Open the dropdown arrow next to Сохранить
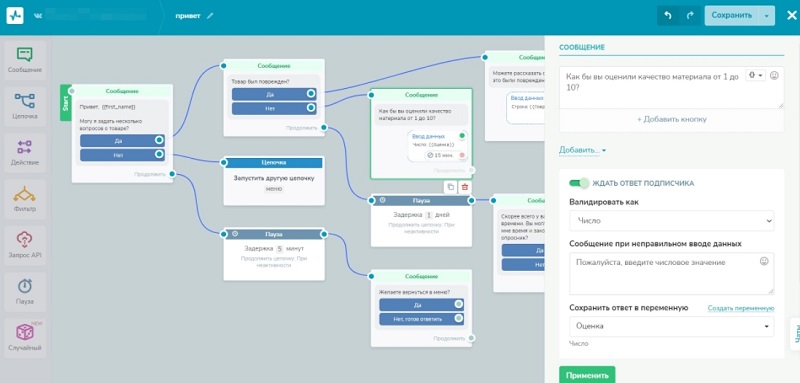 pyautogui.click(x=766, y=15)
